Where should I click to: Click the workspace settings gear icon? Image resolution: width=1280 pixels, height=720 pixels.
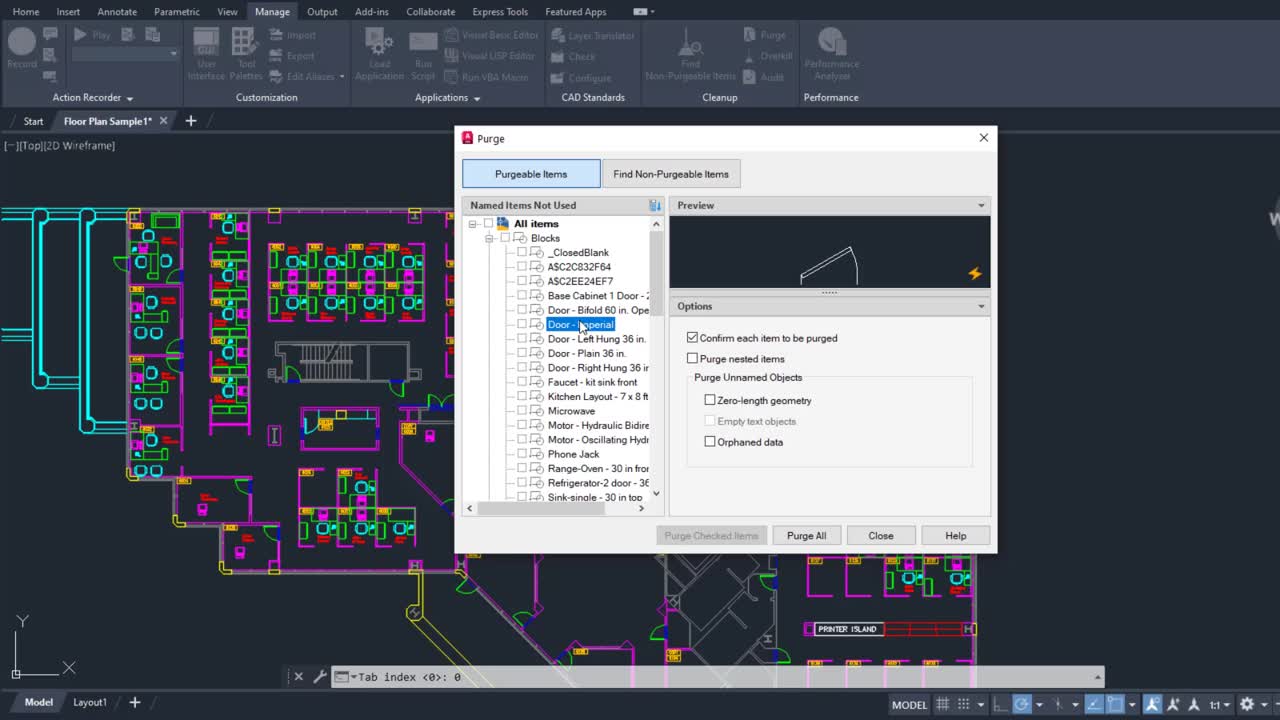pos(1246,704)
